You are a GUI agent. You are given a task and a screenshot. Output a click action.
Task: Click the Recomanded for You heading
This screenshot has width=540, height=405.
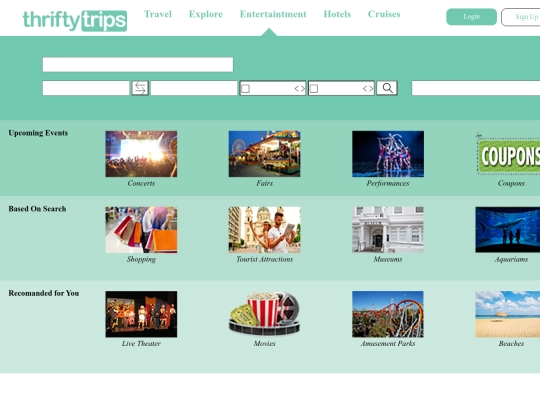[x=44, y=293]
